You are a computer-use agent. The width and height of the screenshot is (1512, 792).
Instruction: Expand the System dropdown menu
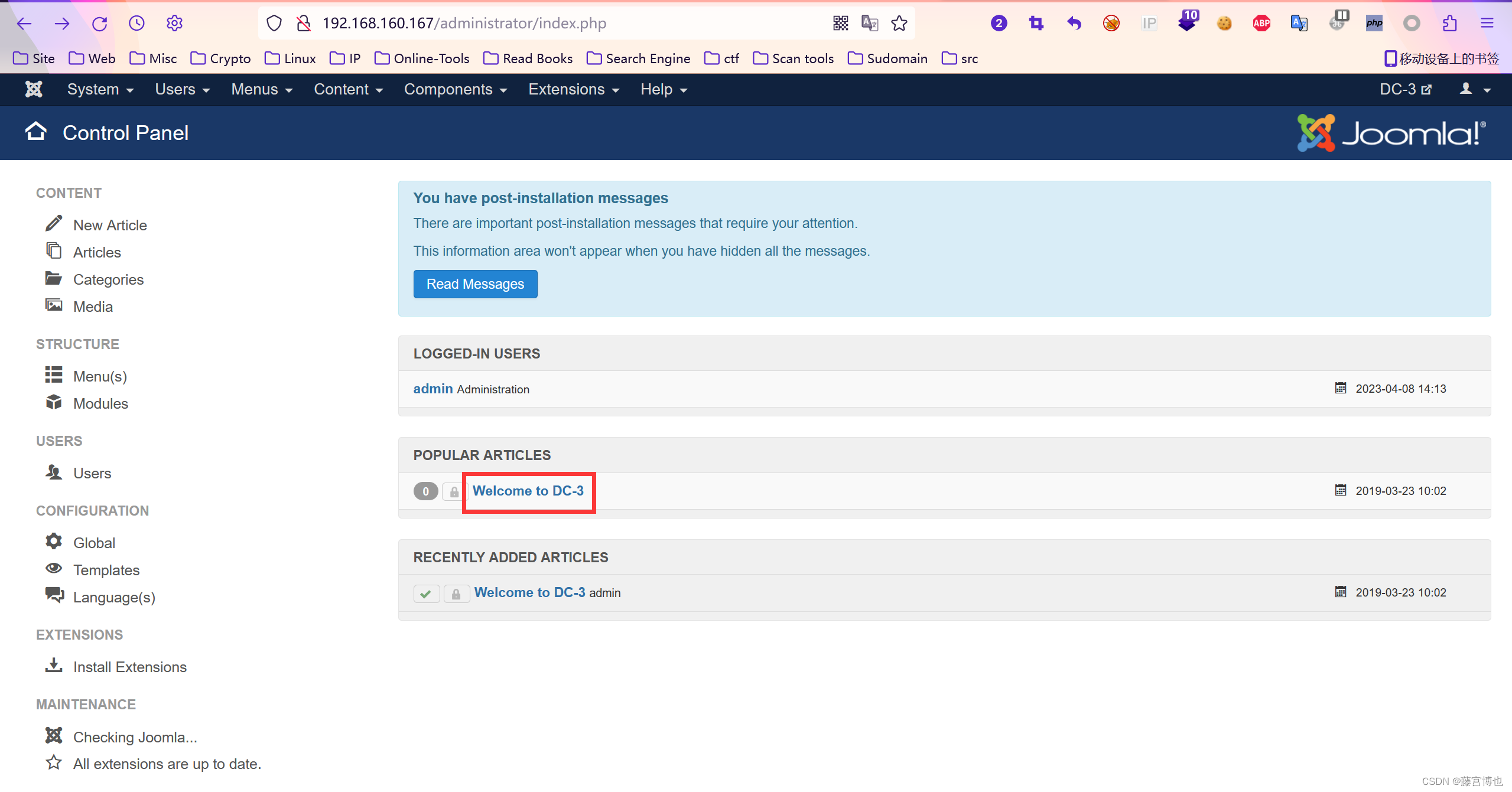(x=100, y=89)
